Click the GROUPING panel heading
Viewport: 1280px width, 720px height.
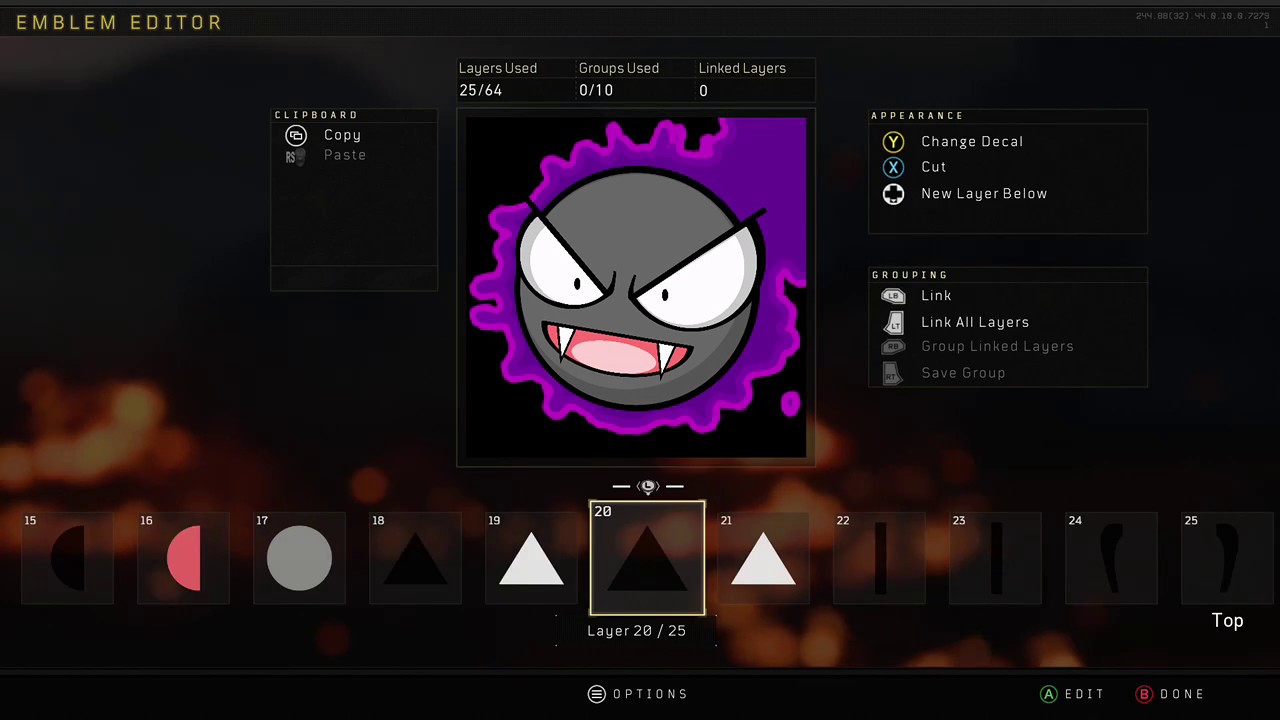pos(910,275)
